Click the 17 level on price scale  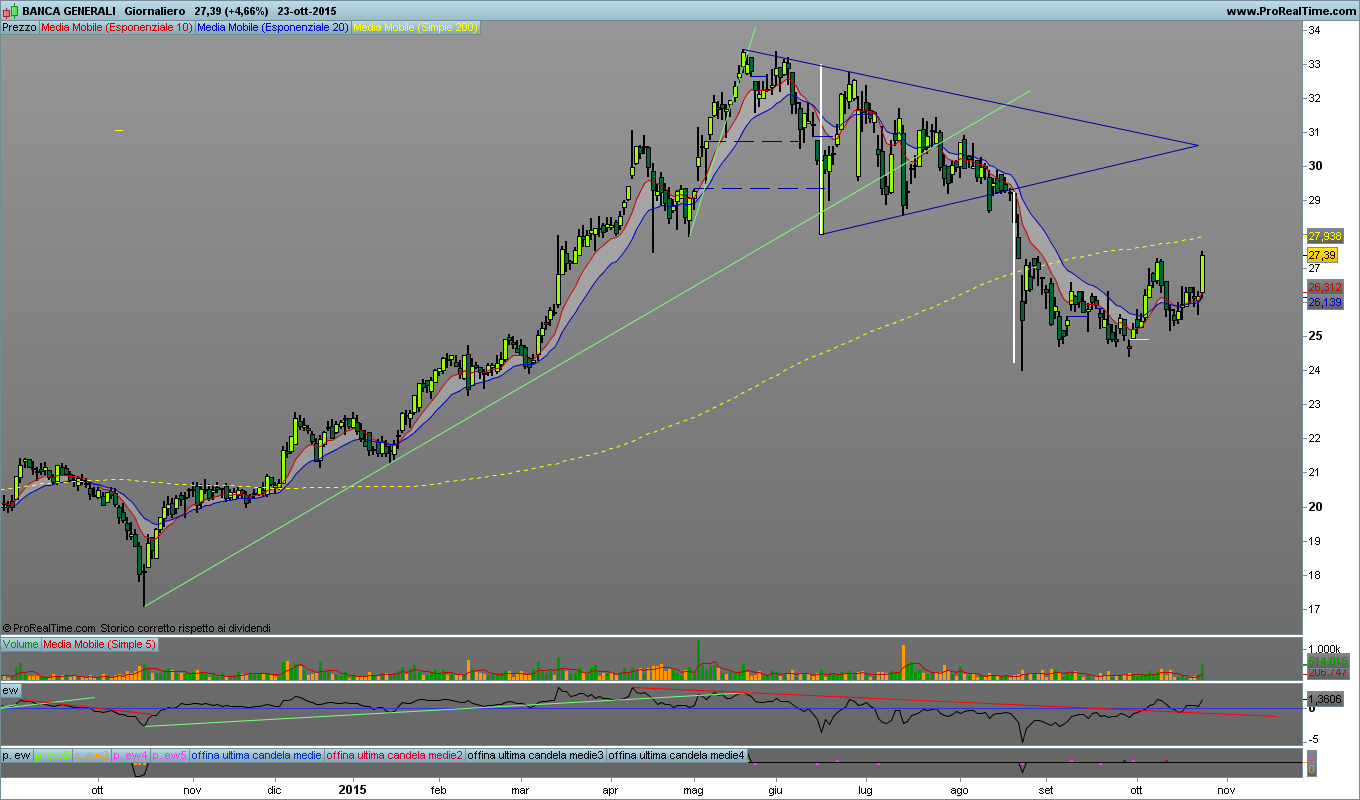(x=1315, y=609)
